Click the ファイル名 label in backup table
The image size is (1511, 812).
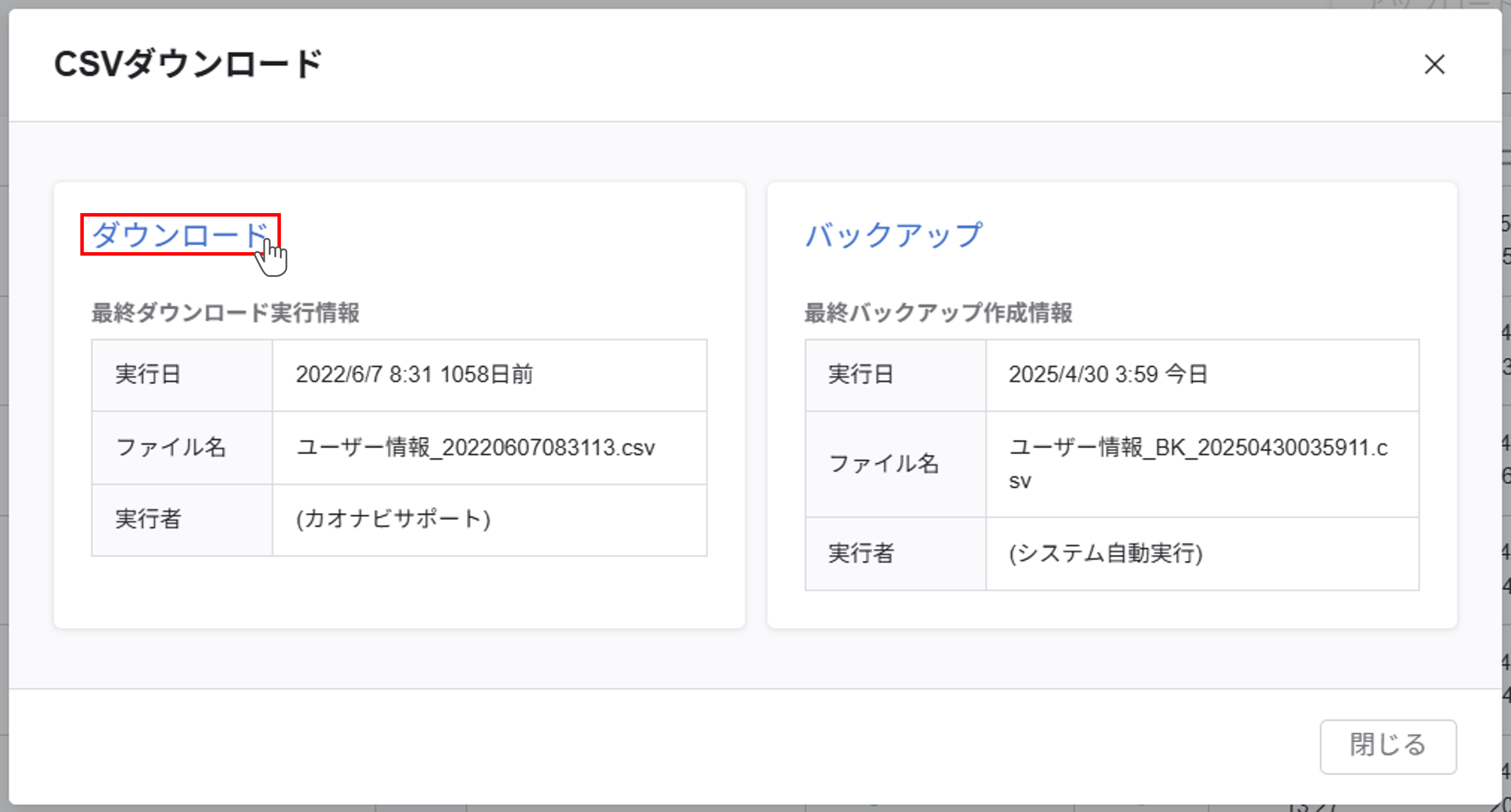pyautogui.click(x=884, y=463)
